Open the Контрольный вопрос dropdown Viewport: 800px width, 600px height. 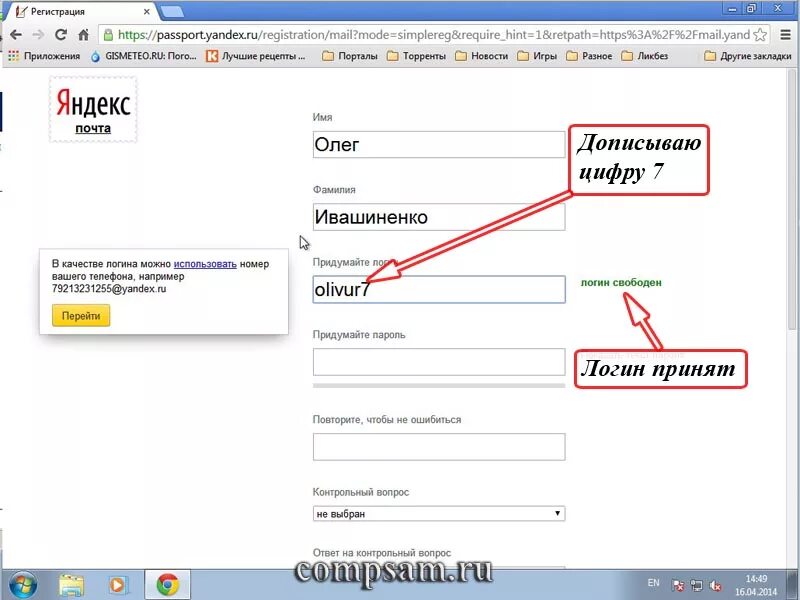pyautogui.click(x=439, y=513)
